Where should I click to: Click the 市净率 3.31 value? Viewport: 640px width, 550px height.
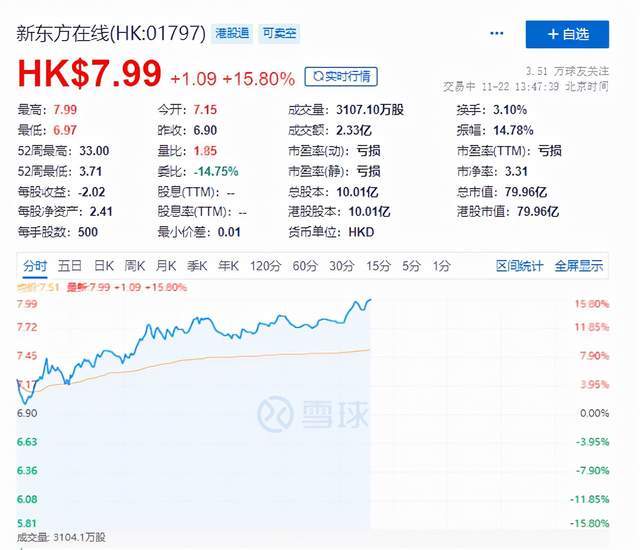(x=516, y=171)
